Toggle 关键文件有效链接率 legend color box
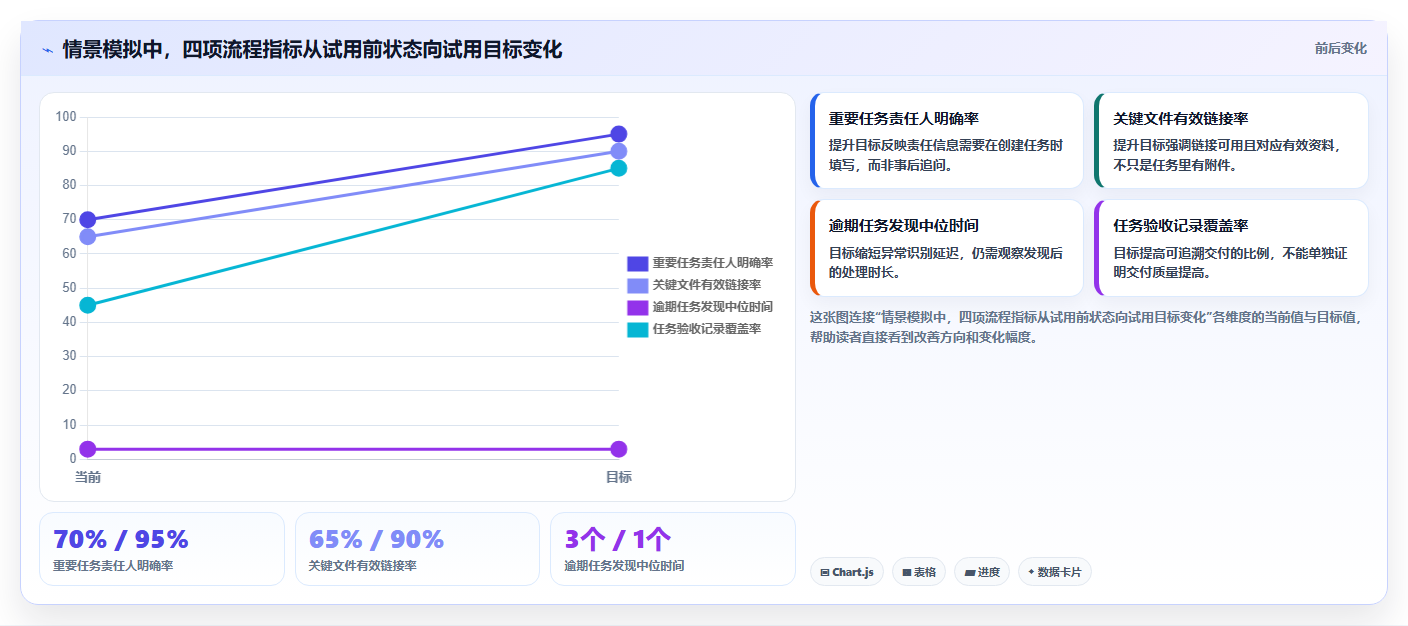The image size is (1408, 626). point(638,285)
